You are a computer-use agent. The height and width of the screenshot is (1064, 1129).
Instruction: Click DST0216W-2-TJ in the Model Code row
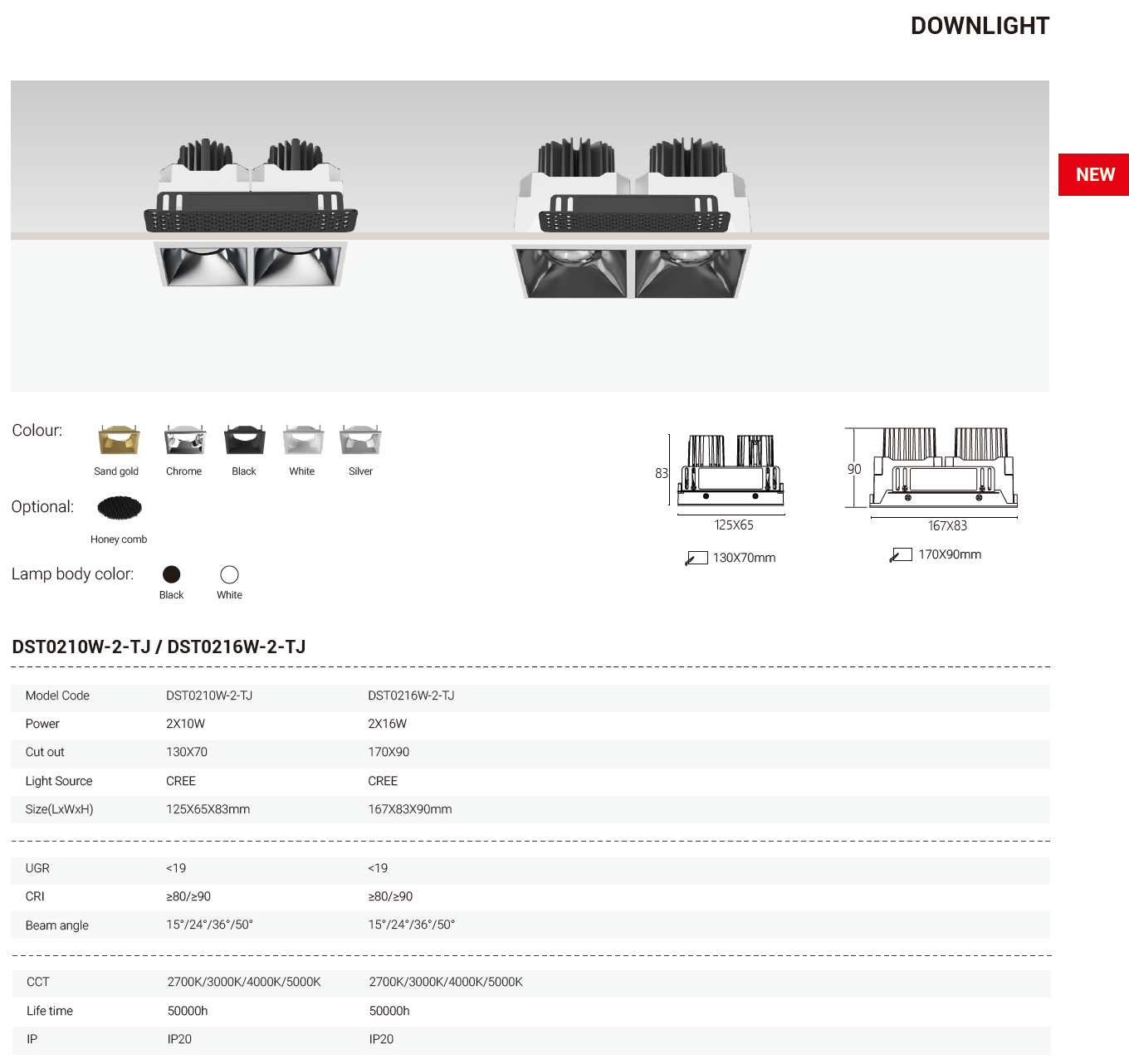point(411,696)
